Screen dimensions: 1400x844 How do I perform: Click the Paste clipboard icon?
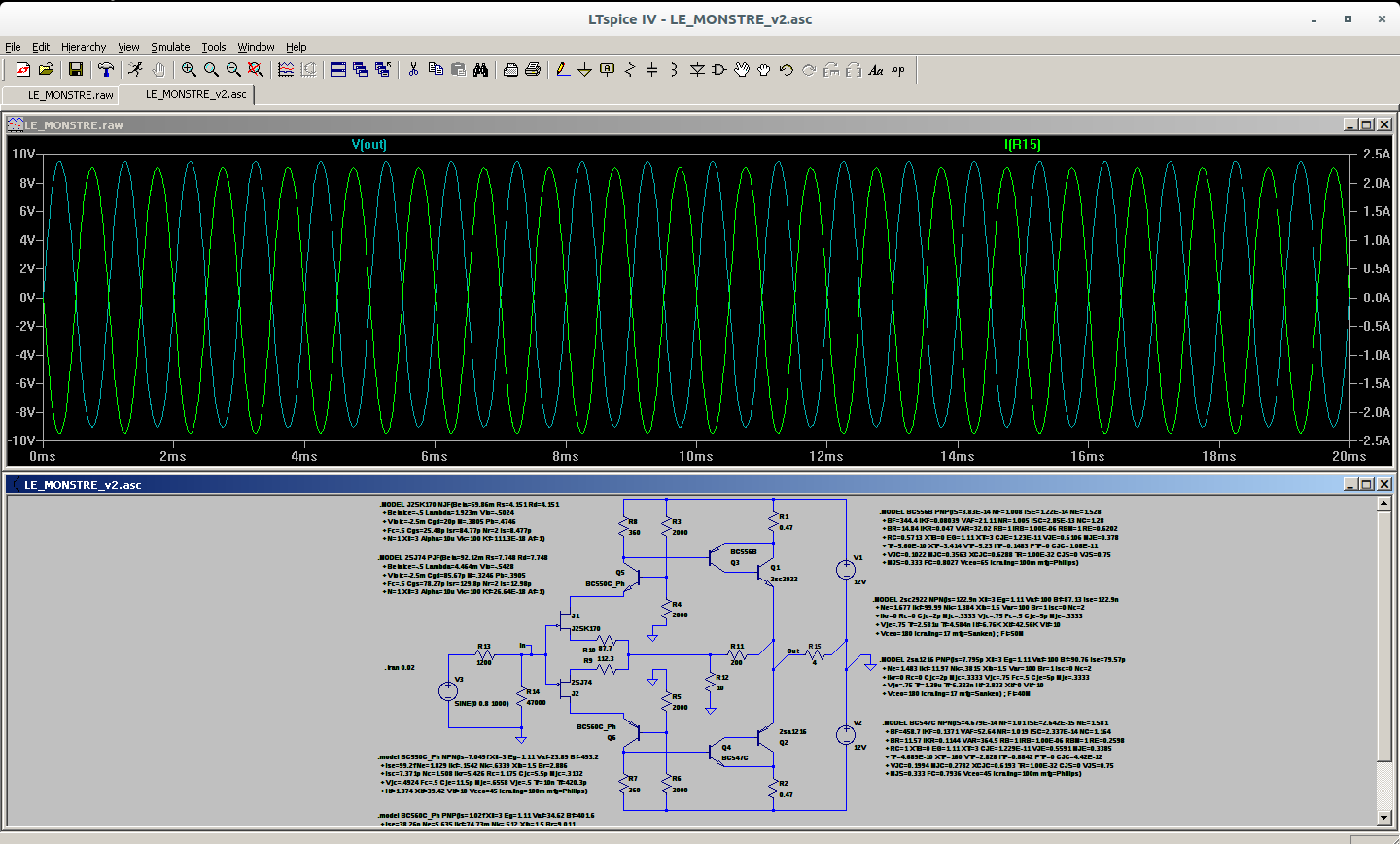[x=458, y=69]
